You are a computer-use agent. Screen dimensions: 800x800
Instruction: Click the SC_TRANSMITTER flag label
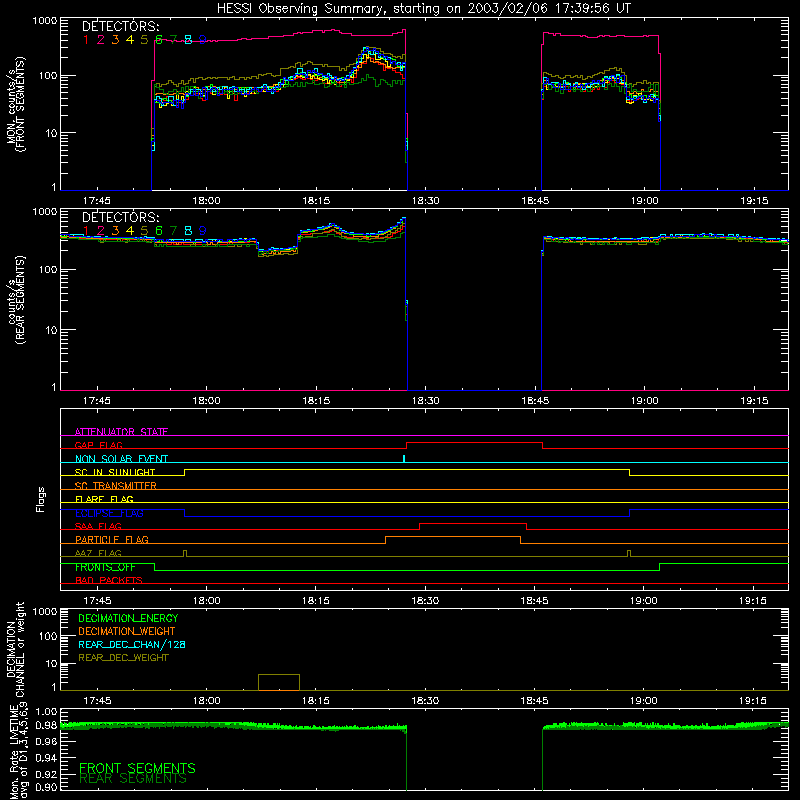[x=115, y=486]
